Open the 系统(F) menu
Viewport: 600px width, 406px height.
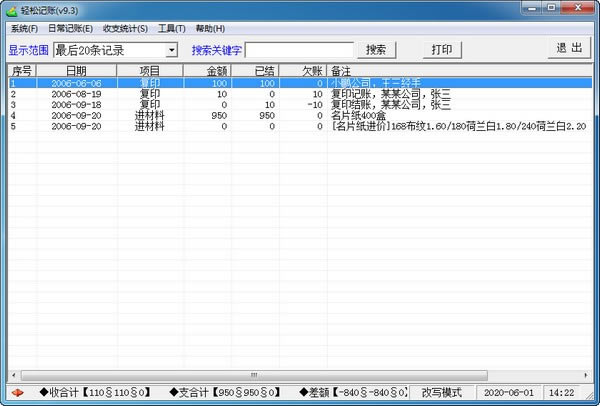point(24,29)
